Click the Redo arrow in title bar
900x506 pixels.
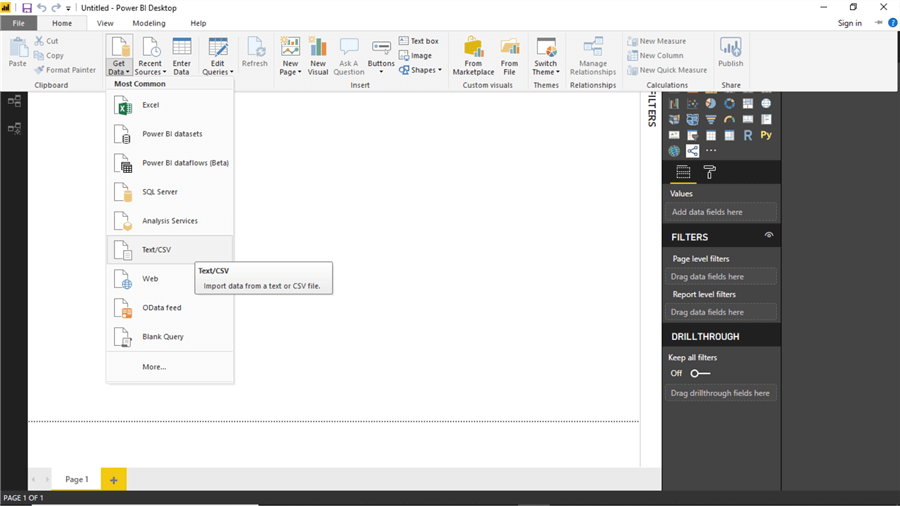click(56, 8)
